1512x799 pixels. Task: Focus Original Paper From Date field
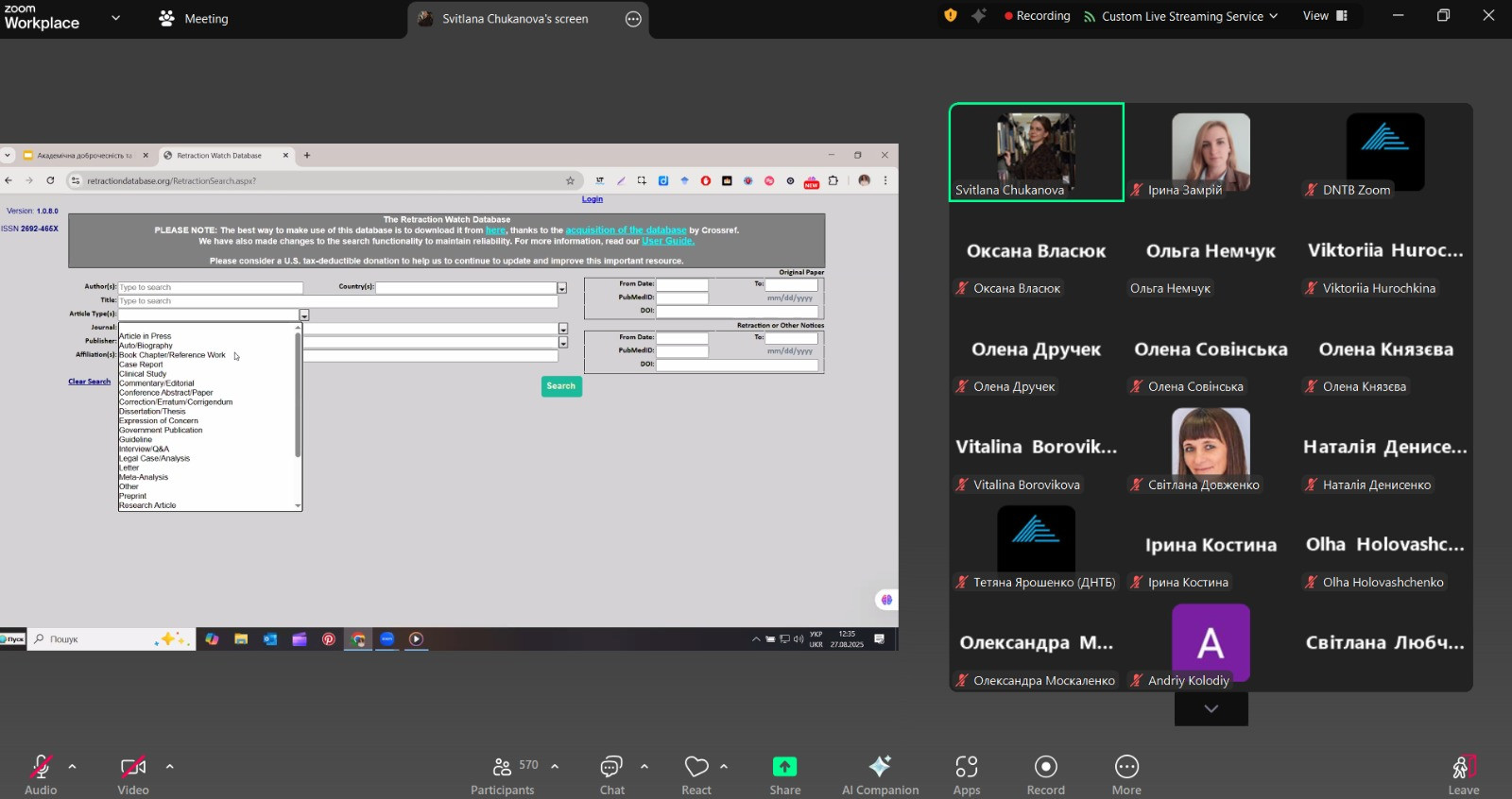pyautogui.click(x=682, y=284)
